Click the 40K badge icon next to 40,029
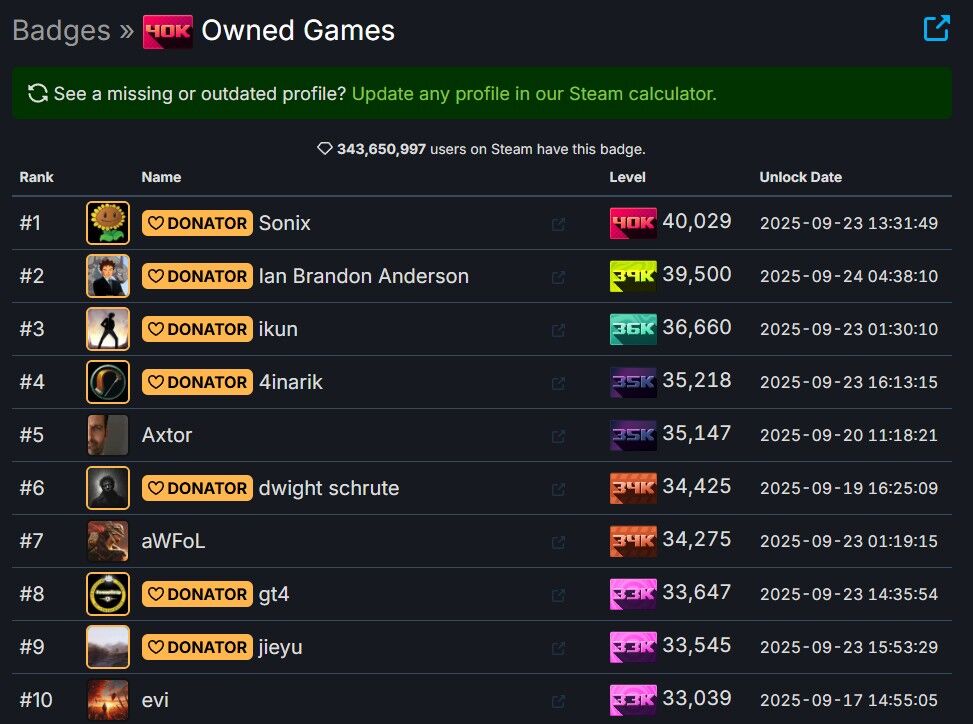The height and width of the screenshot is (724, 973). [633, 223]
